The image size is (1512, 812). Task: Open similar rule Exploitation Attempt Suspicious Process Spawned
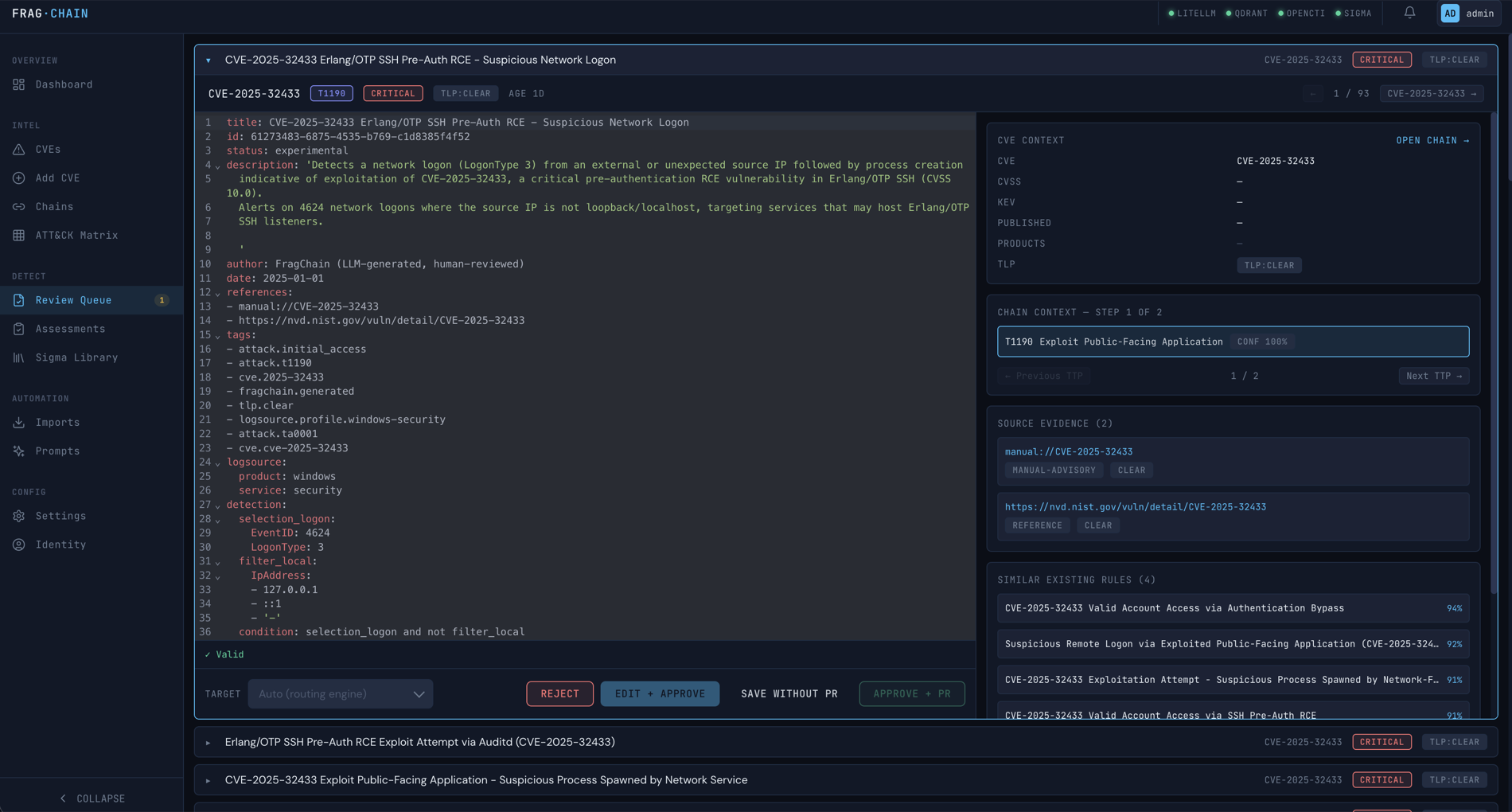coord(1233,680)
